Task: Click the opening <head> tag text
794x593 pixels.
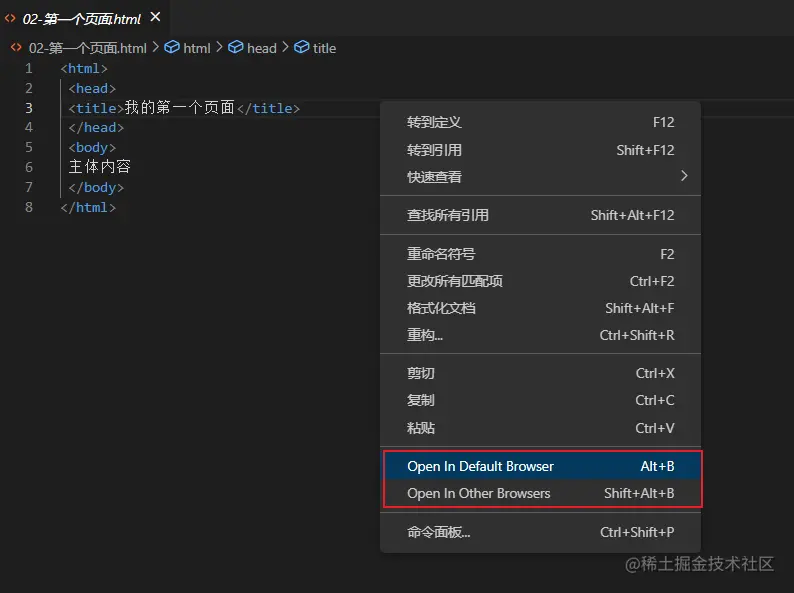Action: (x=92, y=88)
